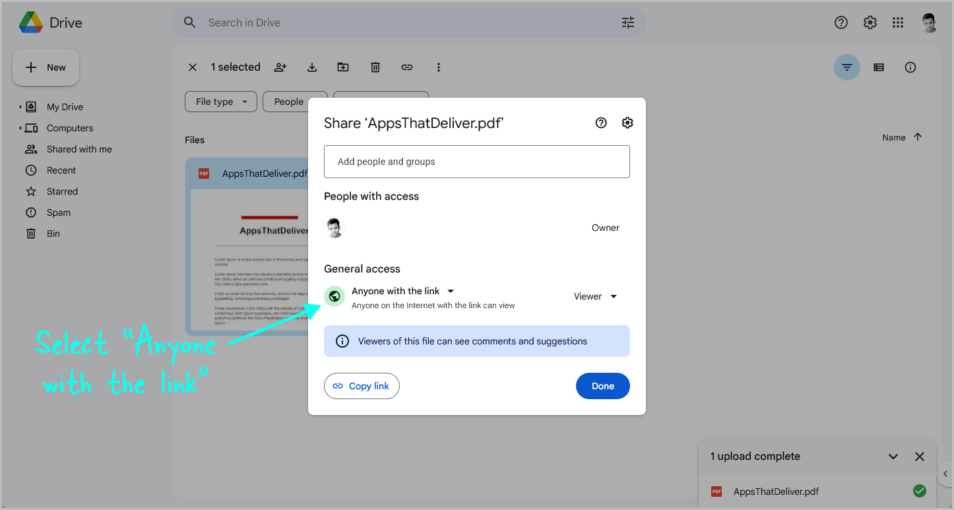
Task: Go to My Drive
Action: click(x=64, y=107)
